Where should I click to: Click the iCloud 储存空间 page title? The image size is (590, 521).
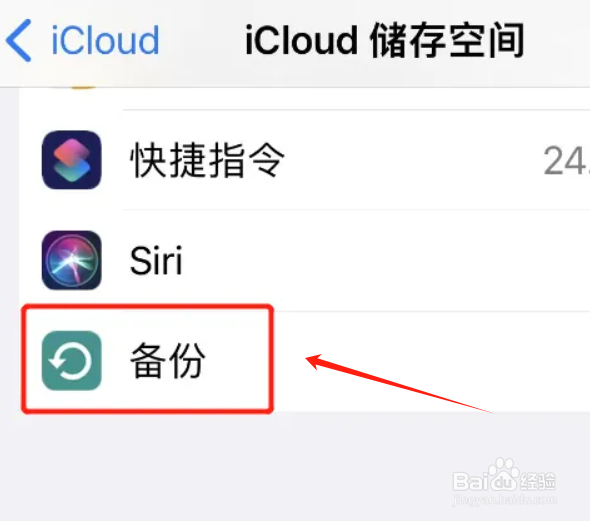click(385, 40)
